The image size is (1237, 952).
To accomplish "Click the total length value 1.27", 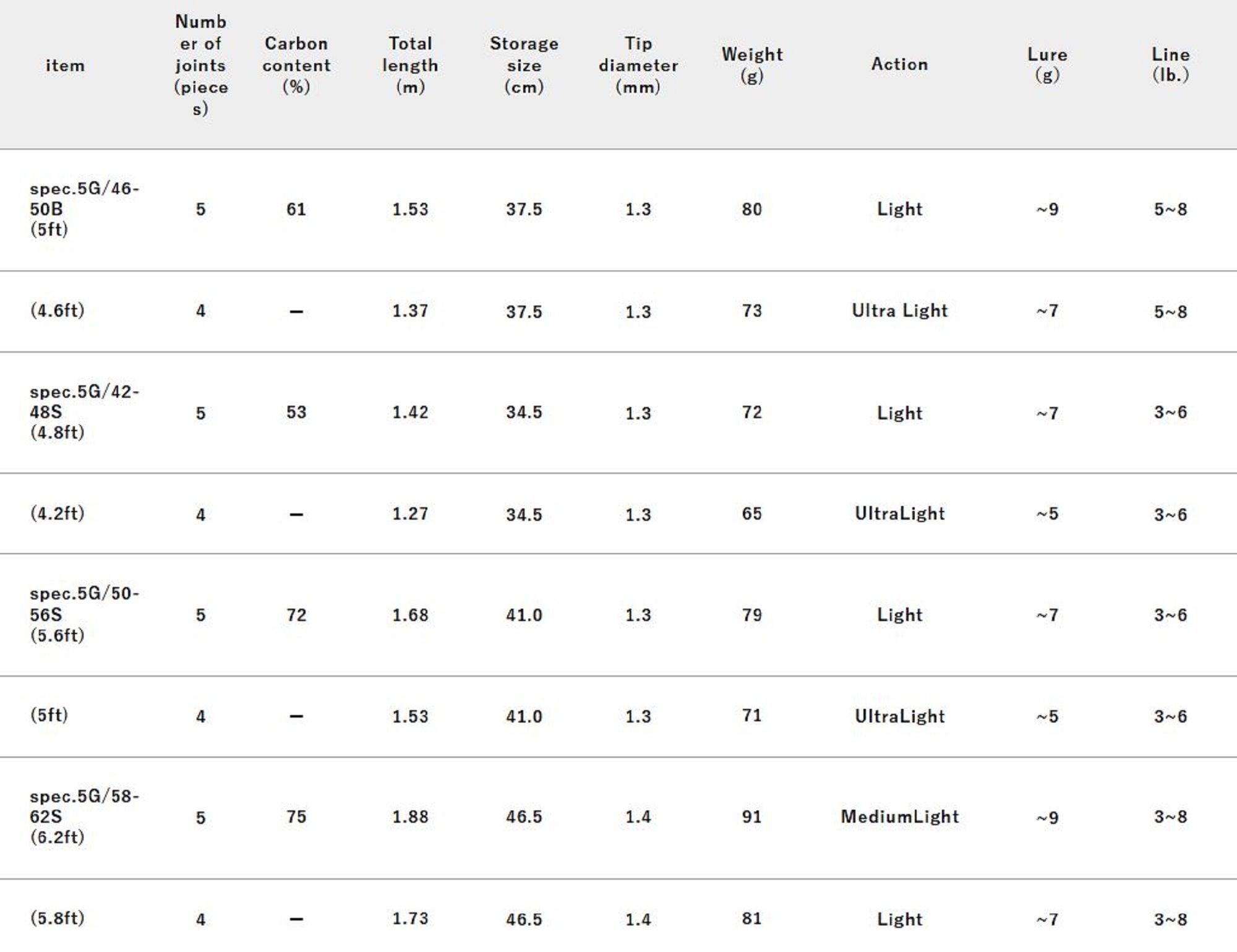I will tap(410, 513).
